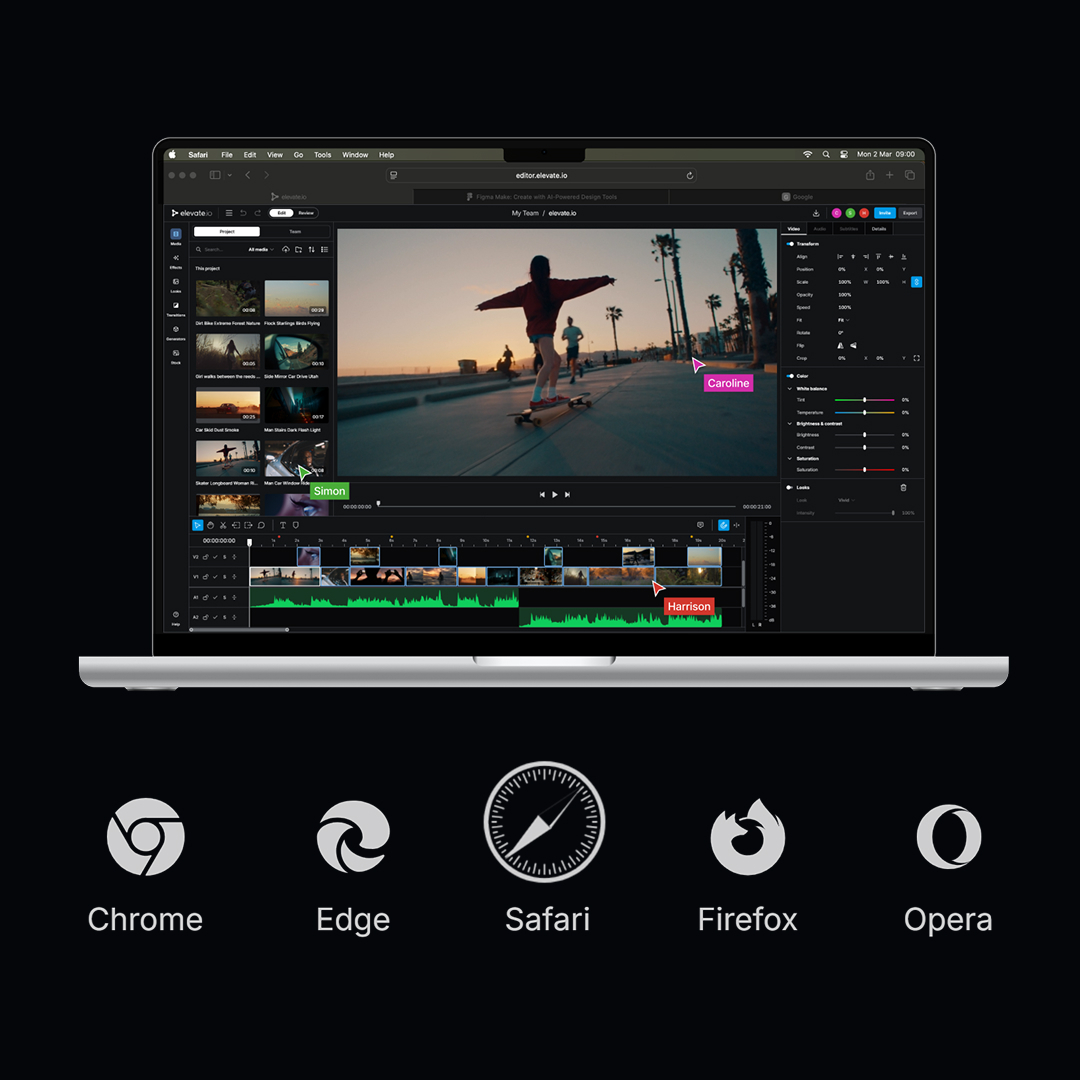Click the redo arrow in editor header
Viewport: 1080px width, 1080px height.
click(258, 213)
